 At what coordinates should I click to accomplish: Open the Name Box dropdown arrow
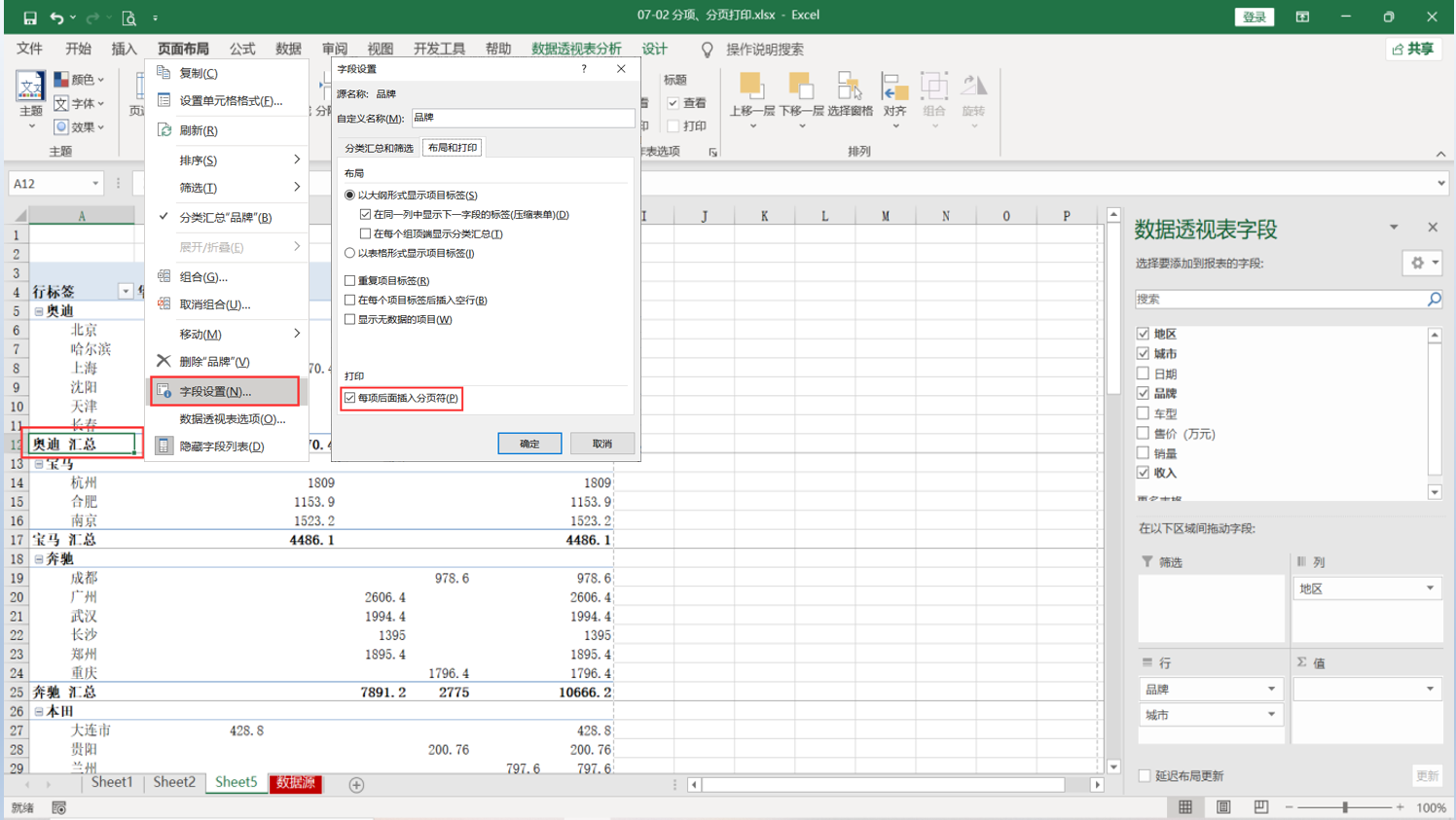tap(95, 184)
